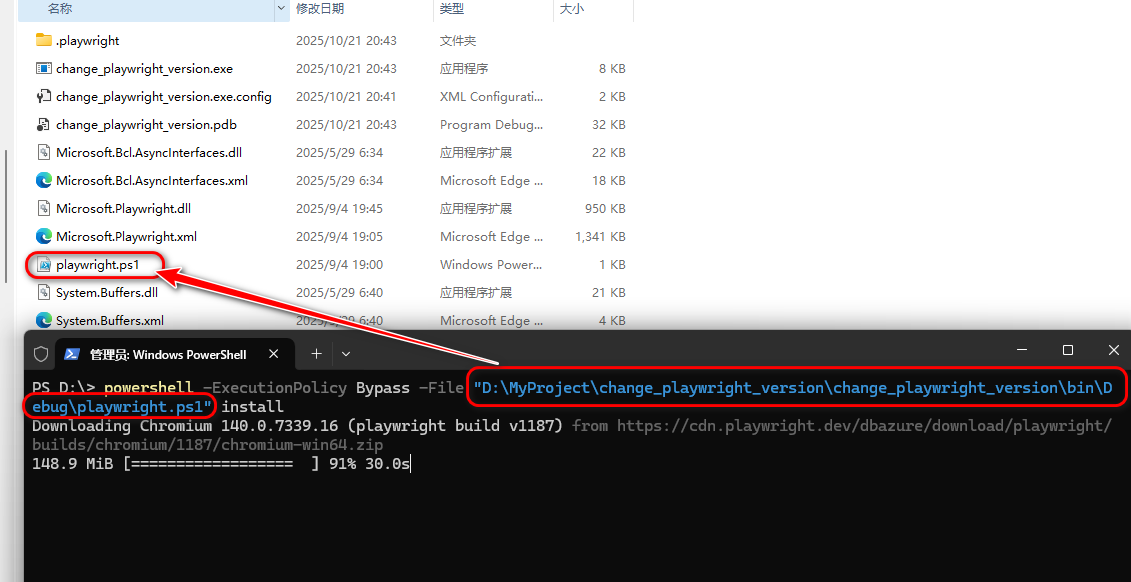Click the word powershell in the command line
Image resolution: width=1131 pixels, height=582 pixels.
click(x=149, y=388)
